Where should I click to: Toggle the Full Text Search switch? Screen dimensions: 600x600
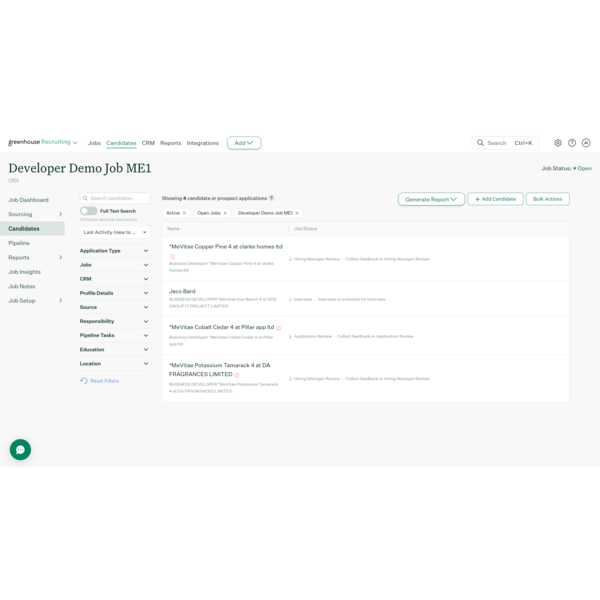(x=88, y=211)
